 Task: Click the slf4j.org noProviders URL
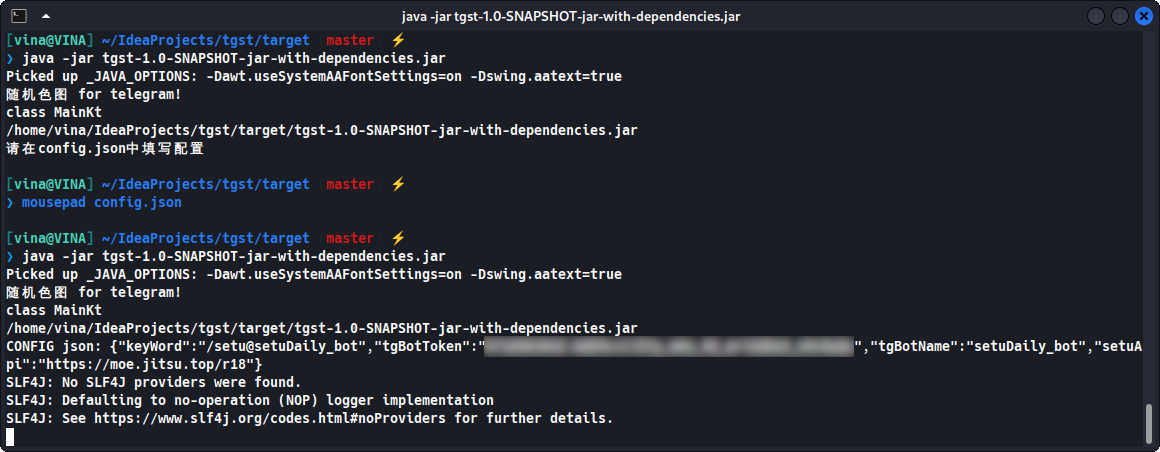269,419
